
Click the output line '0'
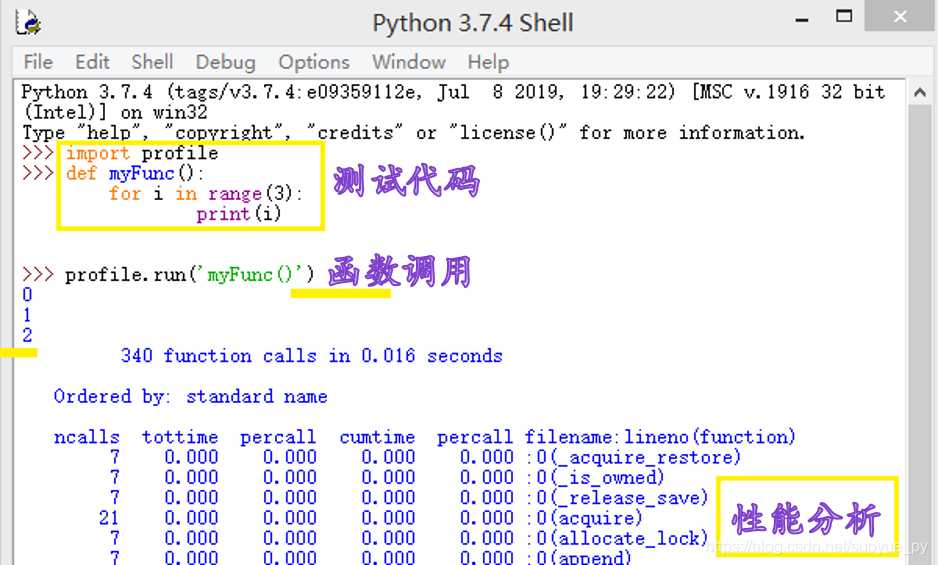click(27, 295)
